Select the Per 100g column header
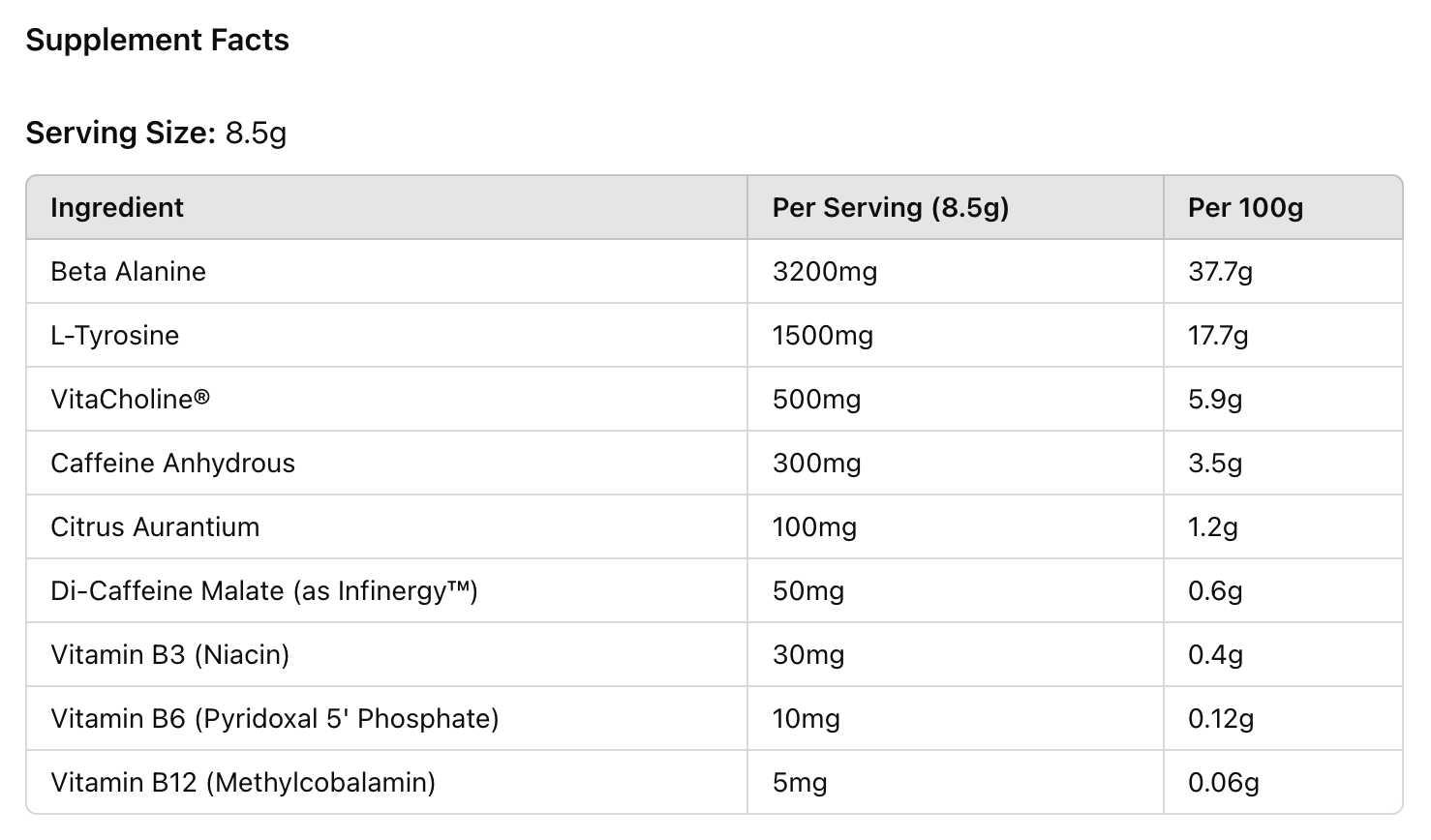1431x840 pixels. point(1245,208)
